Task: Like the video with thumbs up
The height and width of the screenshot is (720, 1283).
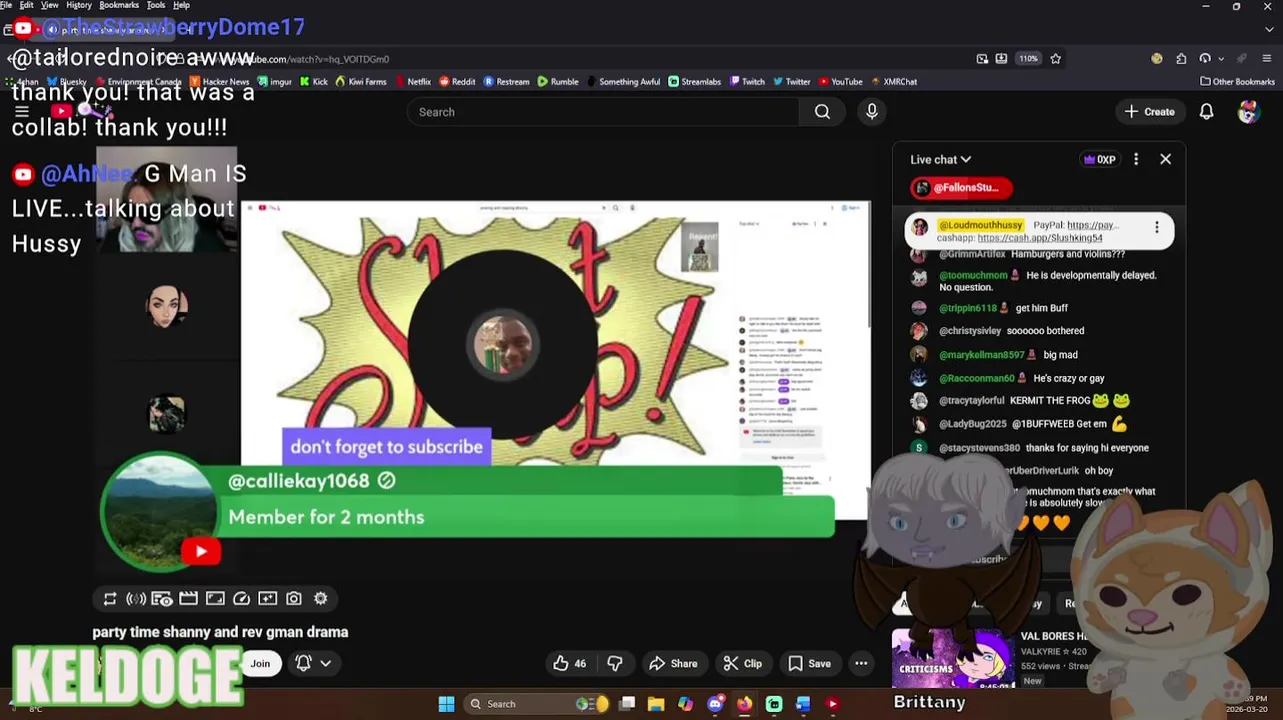Action: pos(570,663)
